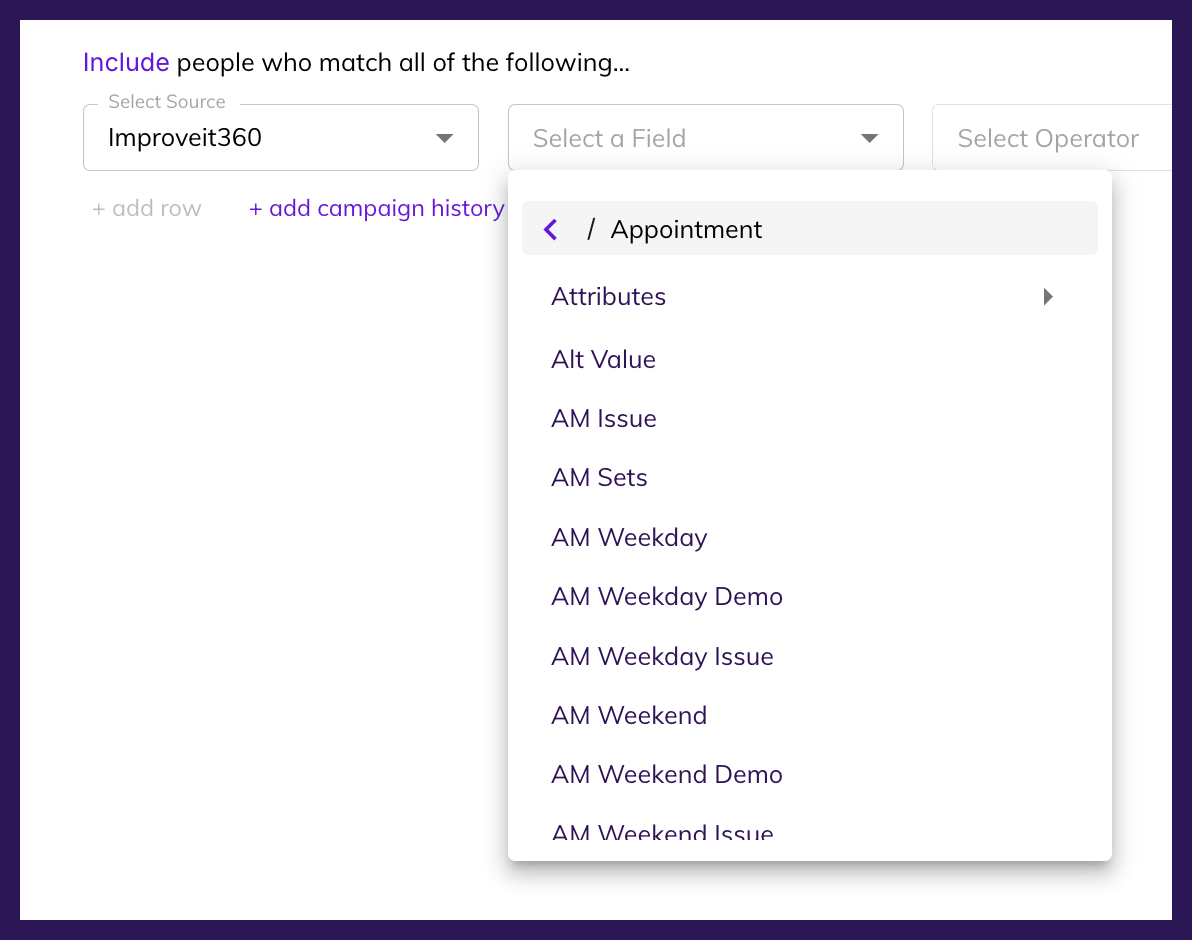Screen dimensions: 1192x940
Task: Pick AM Weekday Demo from the list
Action: (x=667, y=596)
